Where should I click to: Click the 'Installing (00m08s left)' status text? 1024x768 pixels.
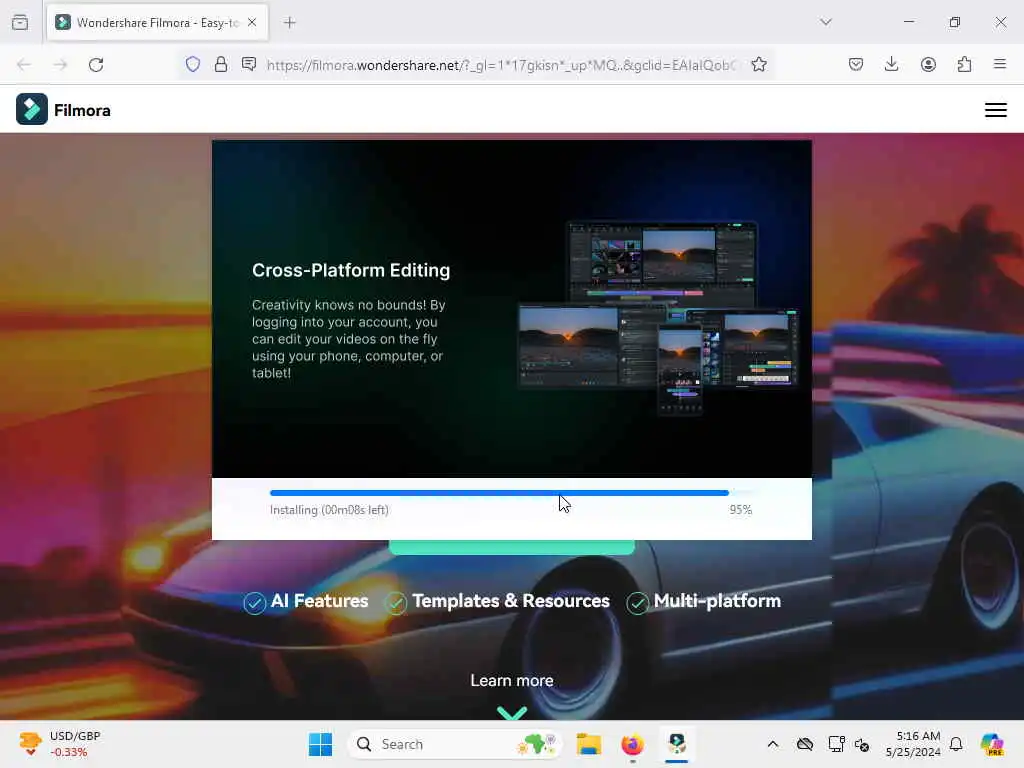coord(329,510)
